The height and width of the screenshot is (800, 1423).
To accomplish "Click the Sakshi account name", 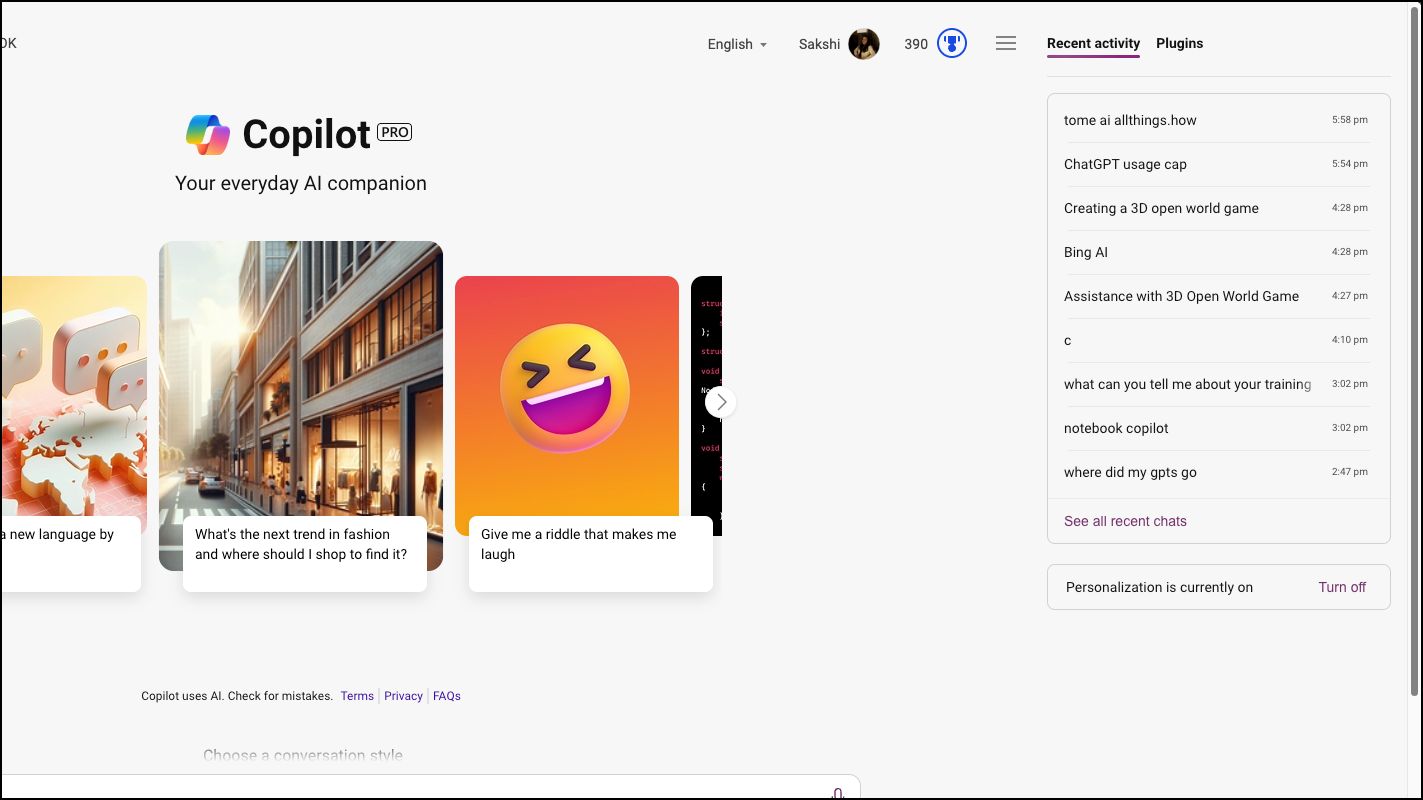I will [819, 44].
